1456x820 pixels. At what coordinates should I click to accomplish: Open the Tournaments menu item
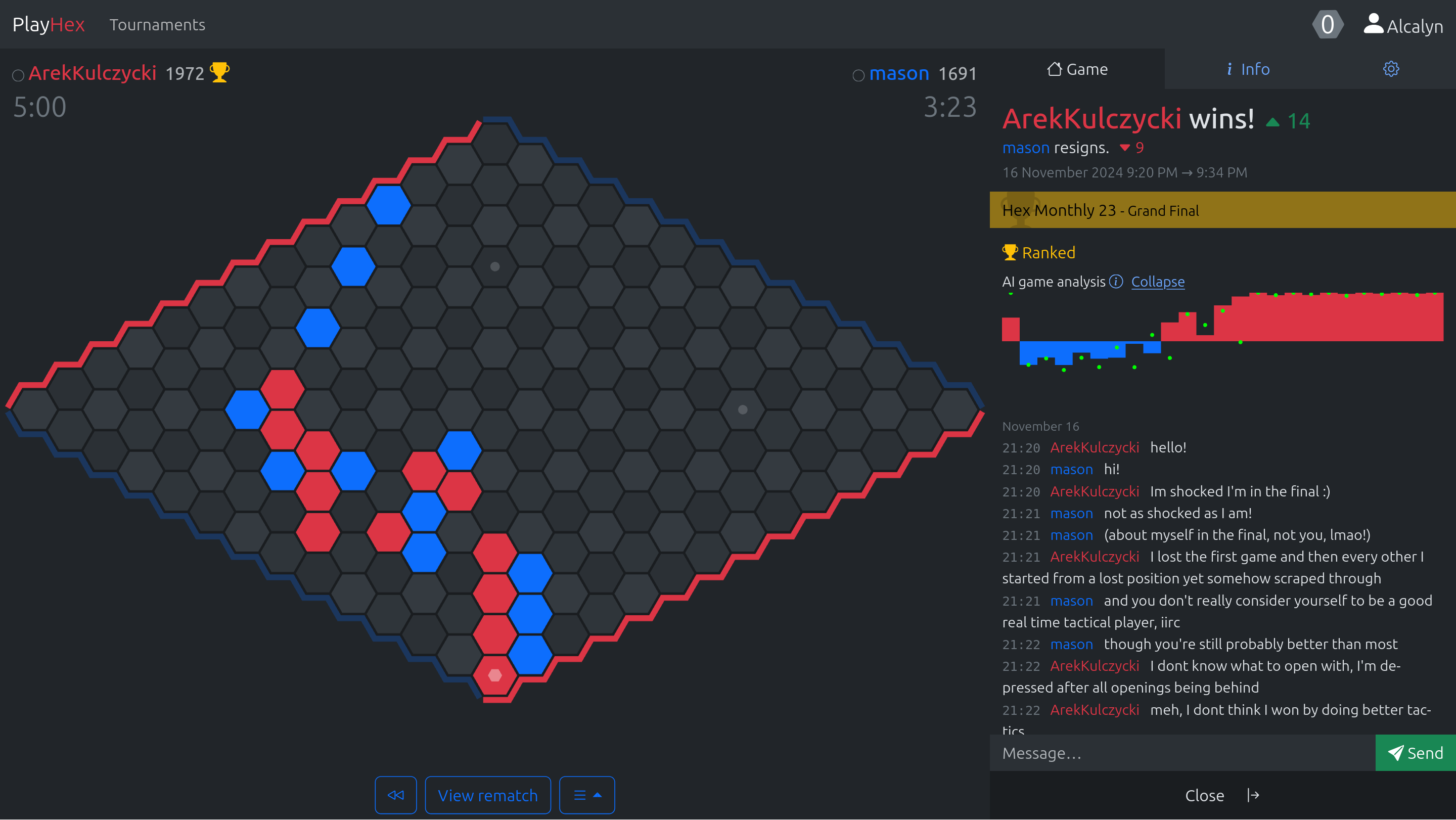[157, 25]
